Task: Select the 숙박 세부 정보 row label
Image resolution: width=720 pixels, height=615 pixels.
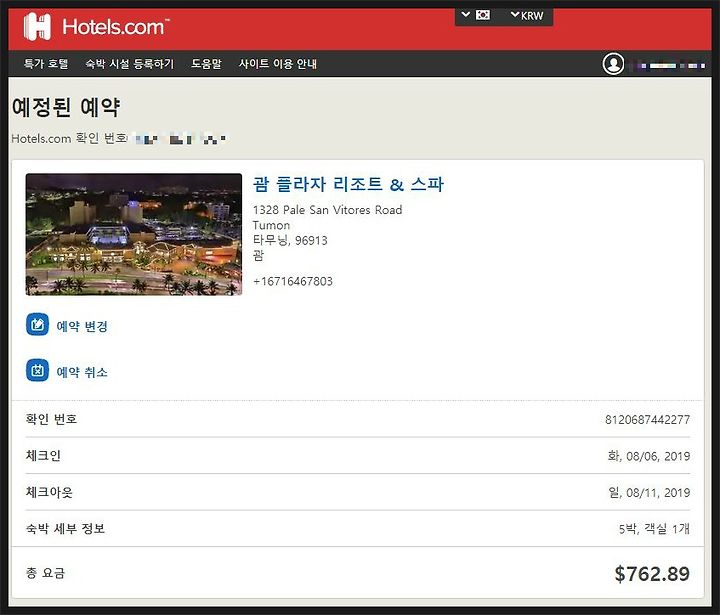Action: point(65,529)
